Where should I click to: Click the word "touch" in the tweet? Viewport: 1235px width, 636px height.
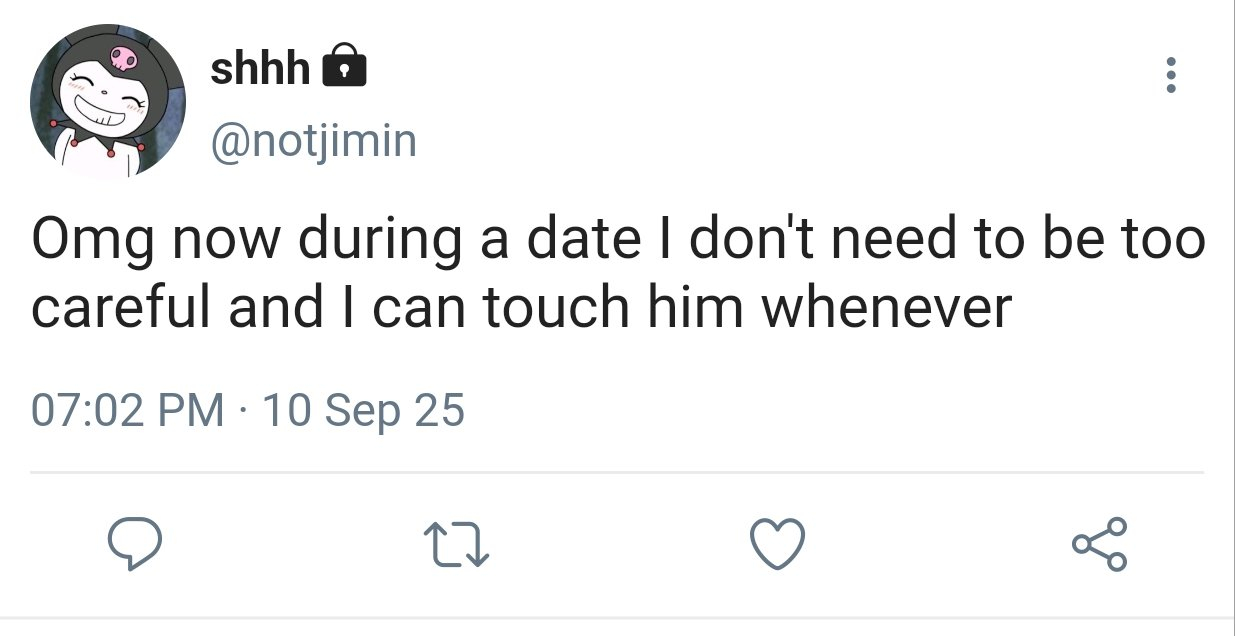tap(557, 309)
